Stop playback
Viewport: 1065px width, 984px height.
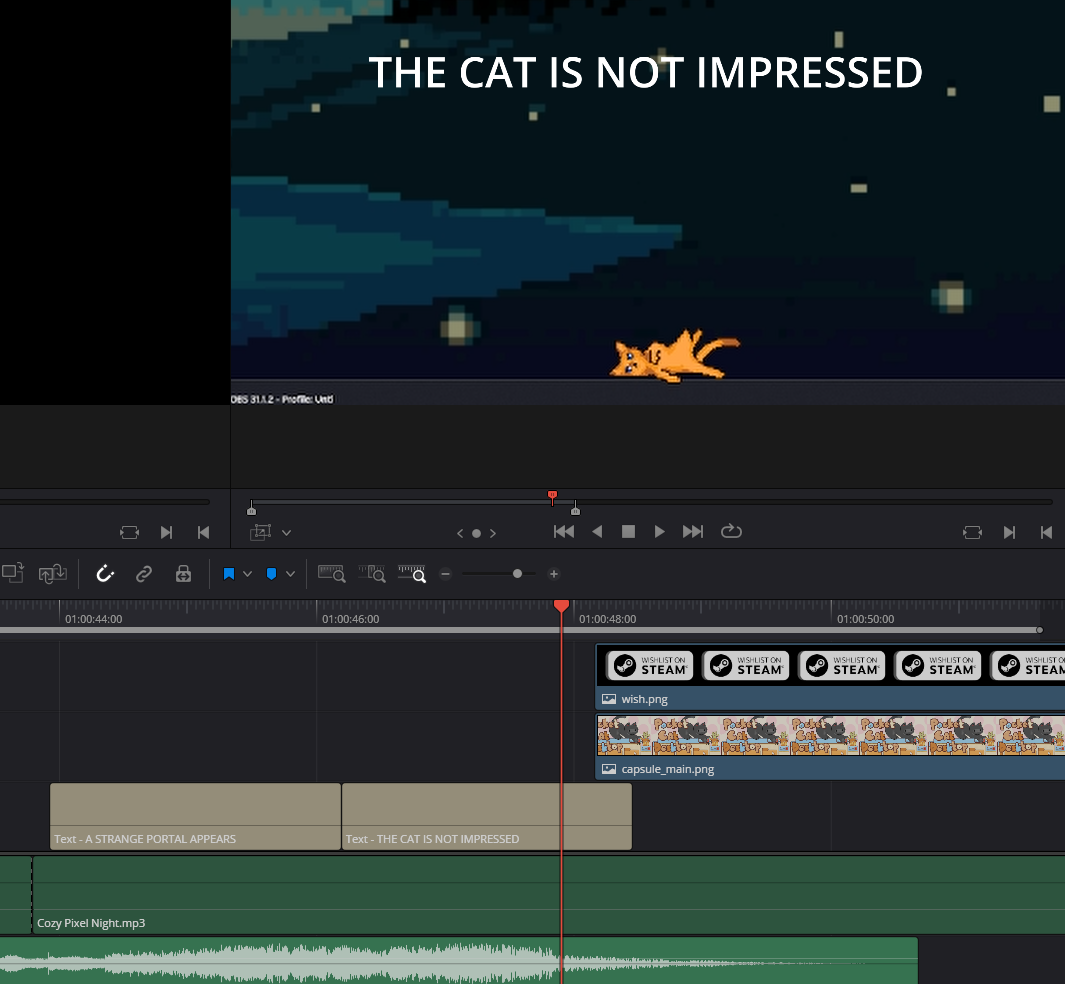click(628, 532)
